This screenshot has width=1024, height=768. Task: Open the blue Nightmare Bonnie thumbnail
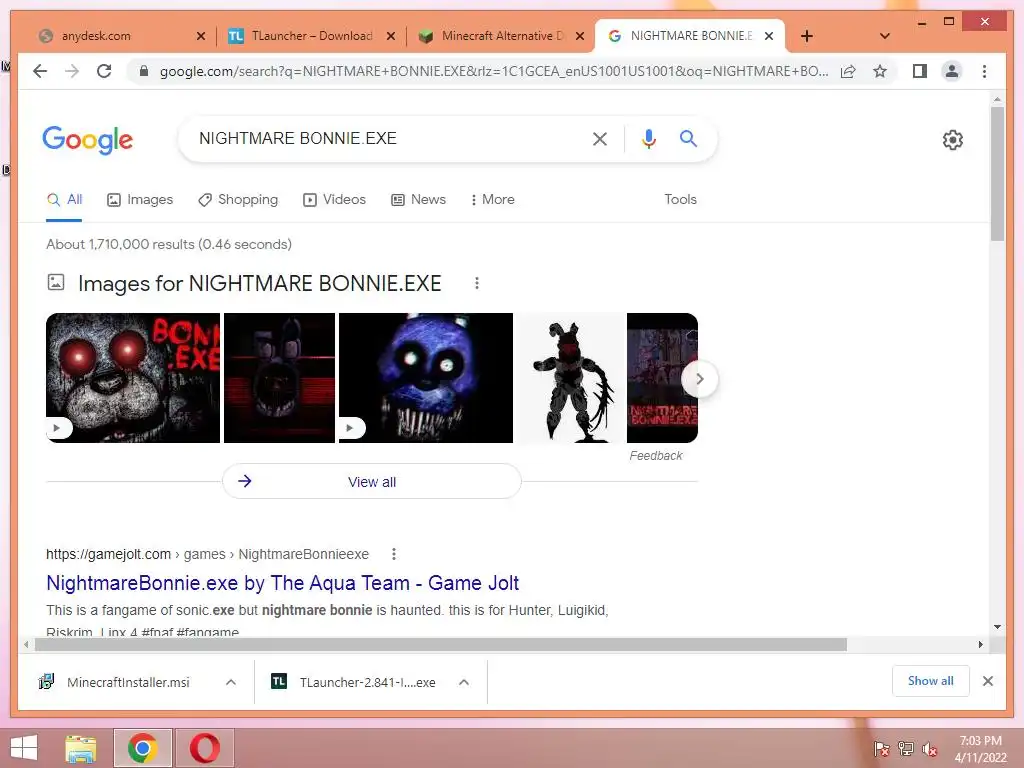426,377
